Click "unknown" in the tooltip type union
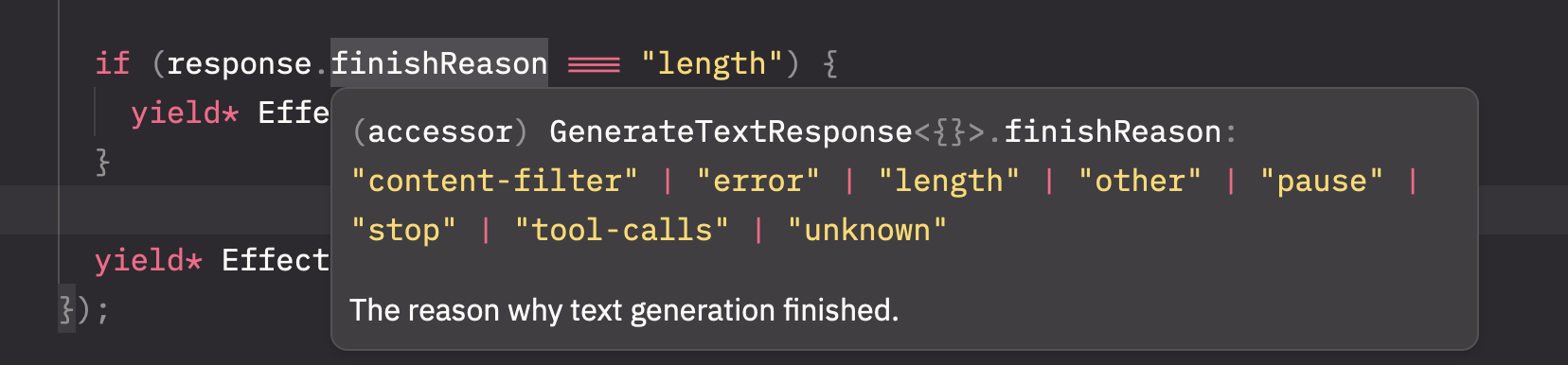1568x365 pixels. (867, 230)
